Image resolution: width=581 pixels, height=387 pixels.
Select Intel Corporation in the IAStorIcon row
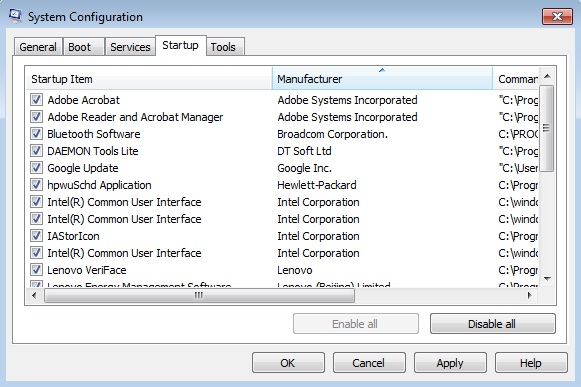pos(318,236)
